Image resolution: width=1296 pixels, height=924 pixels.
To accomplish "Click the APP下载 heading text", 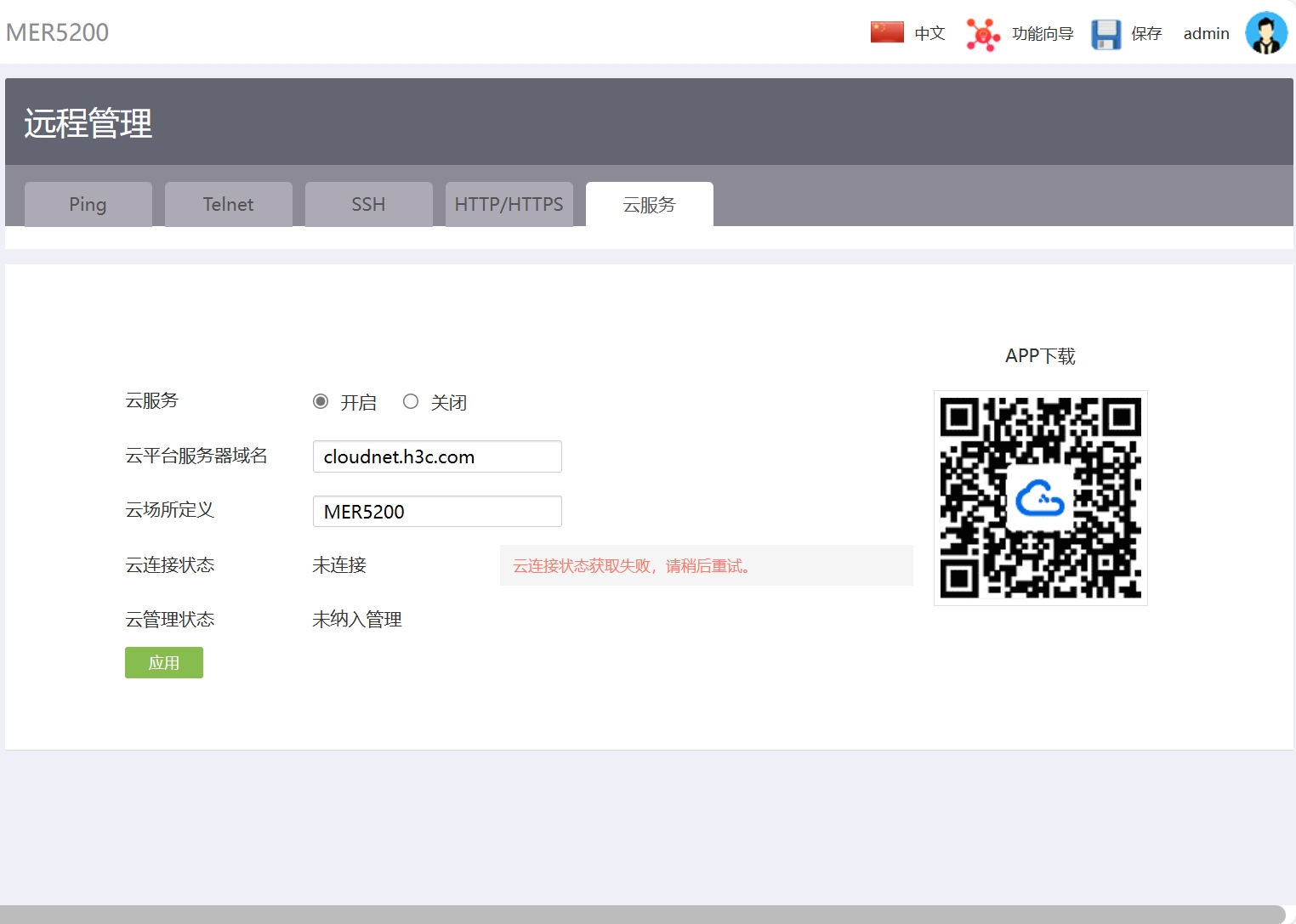I will coord(1041,356).
